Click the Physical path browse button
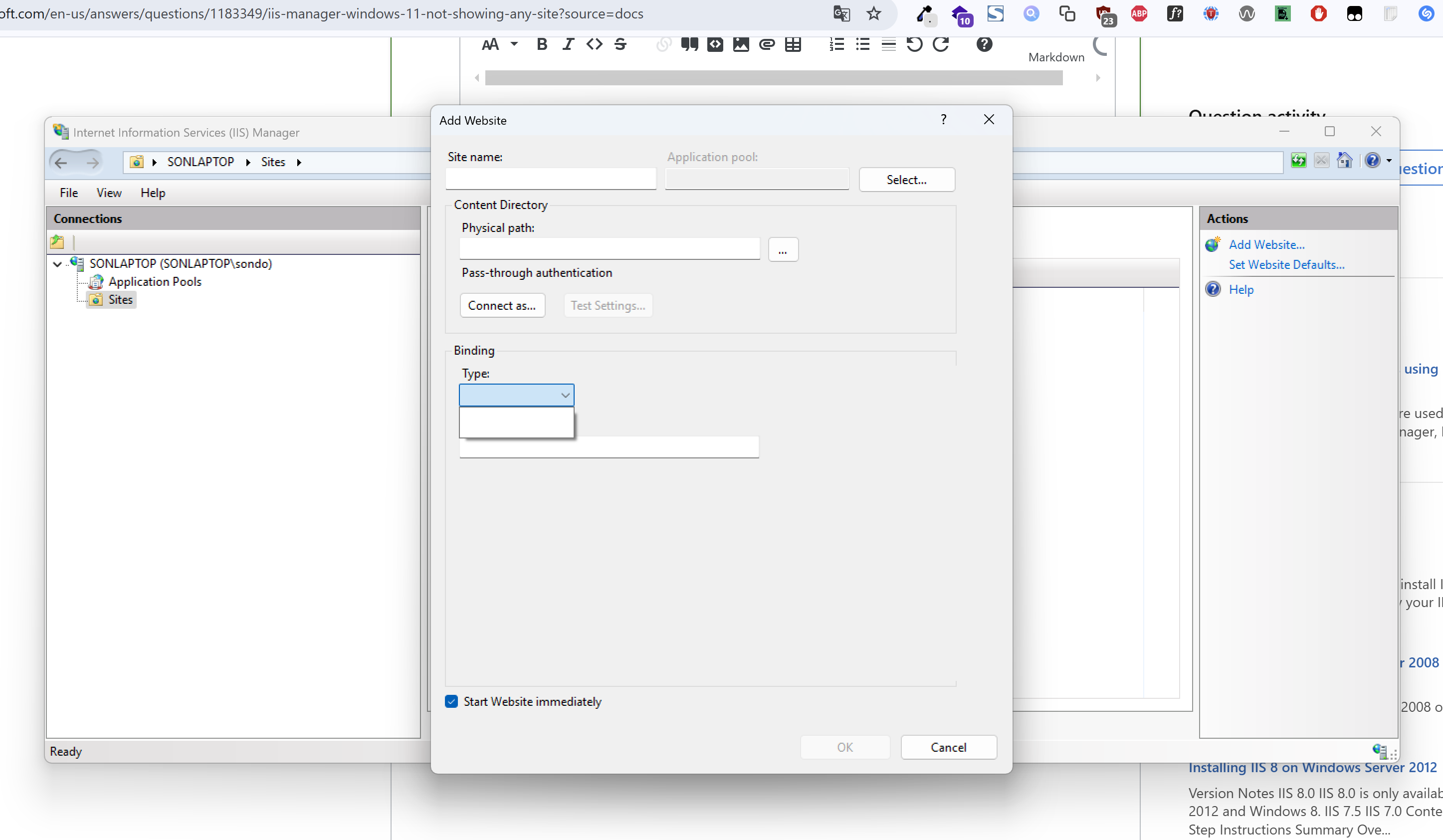 [783, 250]
